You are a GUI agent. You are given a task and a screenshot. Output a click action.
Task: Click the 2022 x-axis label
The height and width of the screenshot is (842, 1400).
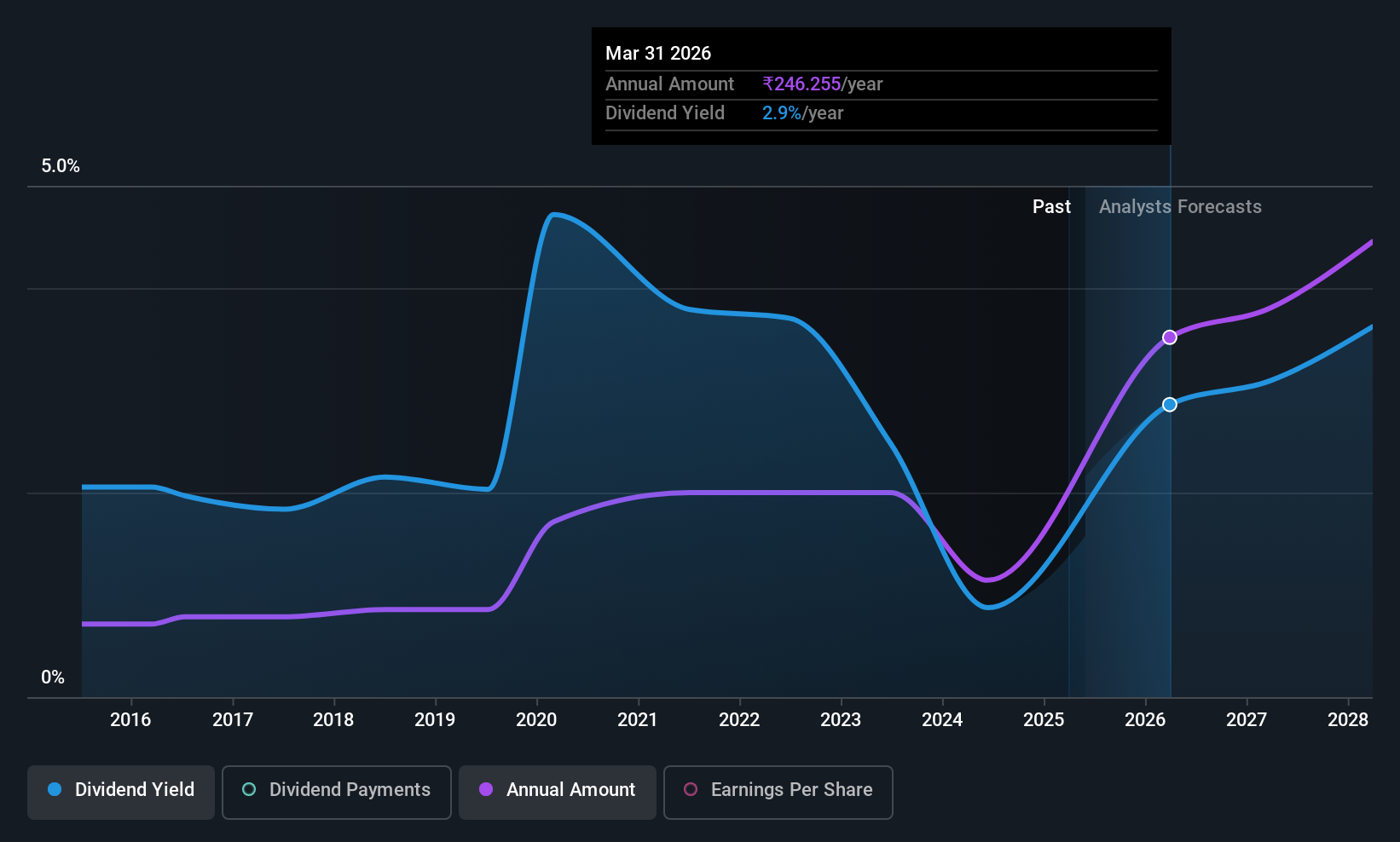739,719
